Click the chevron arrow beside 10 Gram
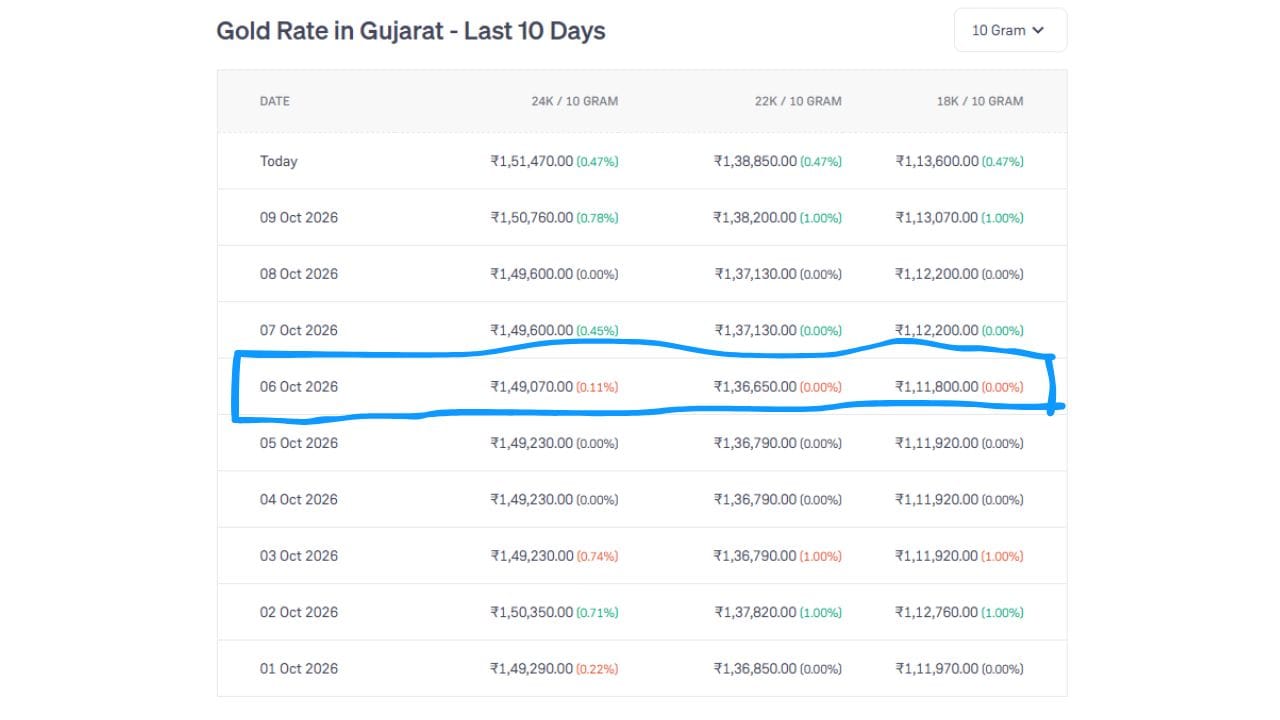This screenshot has height=720, width=1280. (x=1038, y=30)
